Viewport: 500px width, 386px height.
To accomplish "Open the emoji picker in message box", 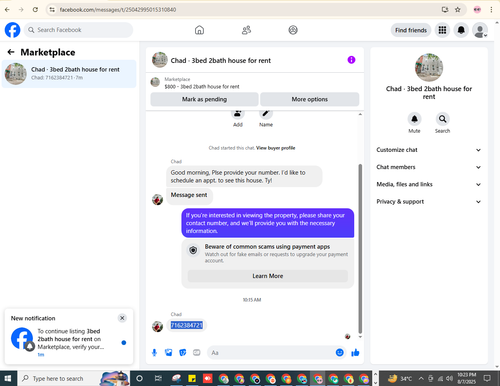I will [340, 352].
